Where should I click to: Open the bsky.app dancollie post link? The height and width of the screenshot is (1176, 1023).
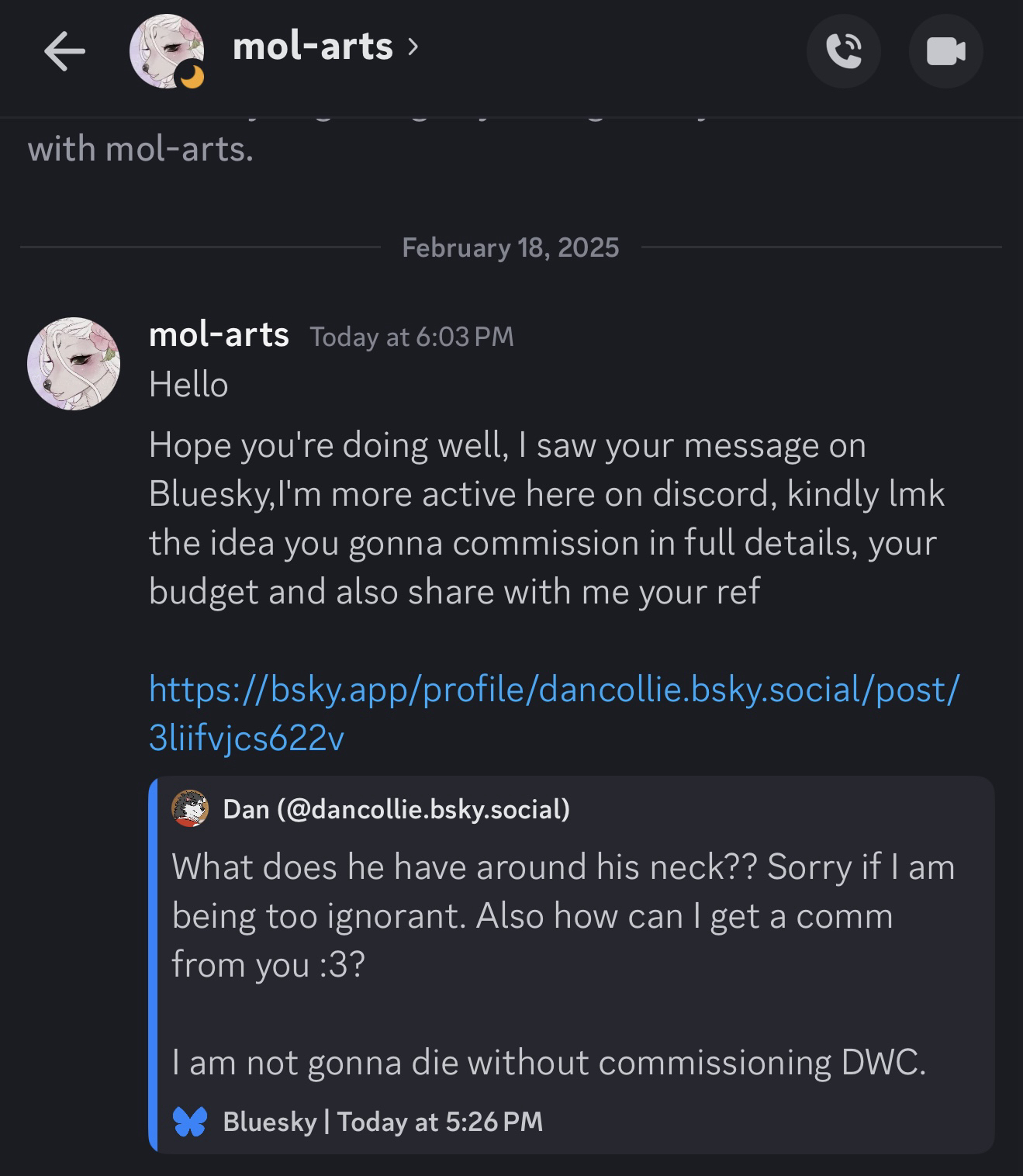pyautogui.click(x=553, y=713)
